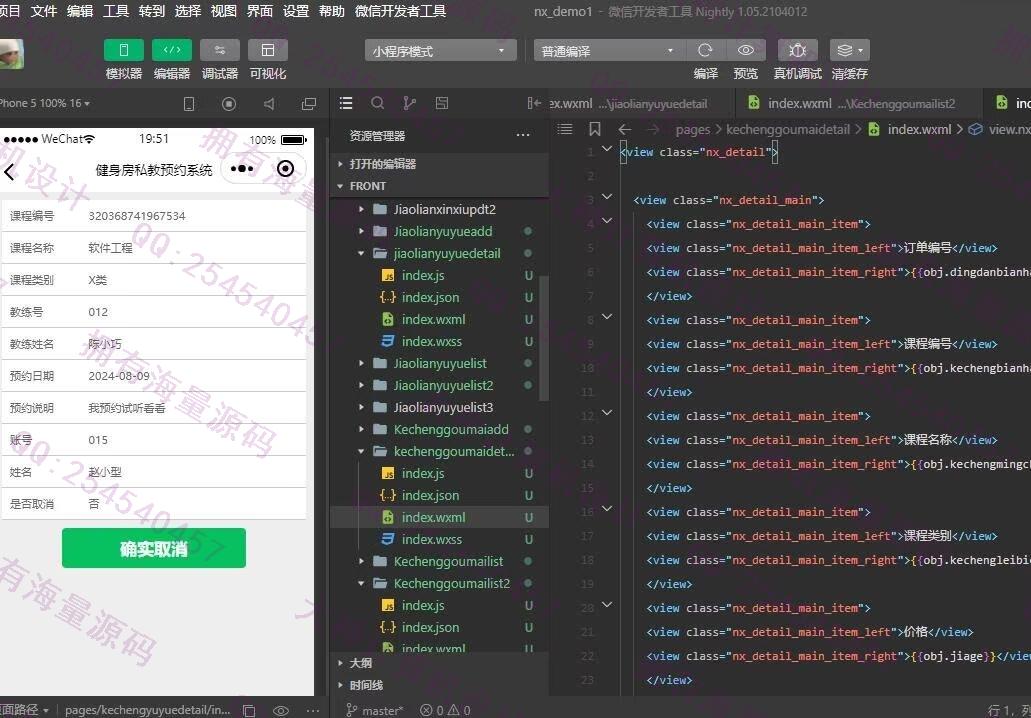Click the page path preview eye icon

click(x=281, y=710)
